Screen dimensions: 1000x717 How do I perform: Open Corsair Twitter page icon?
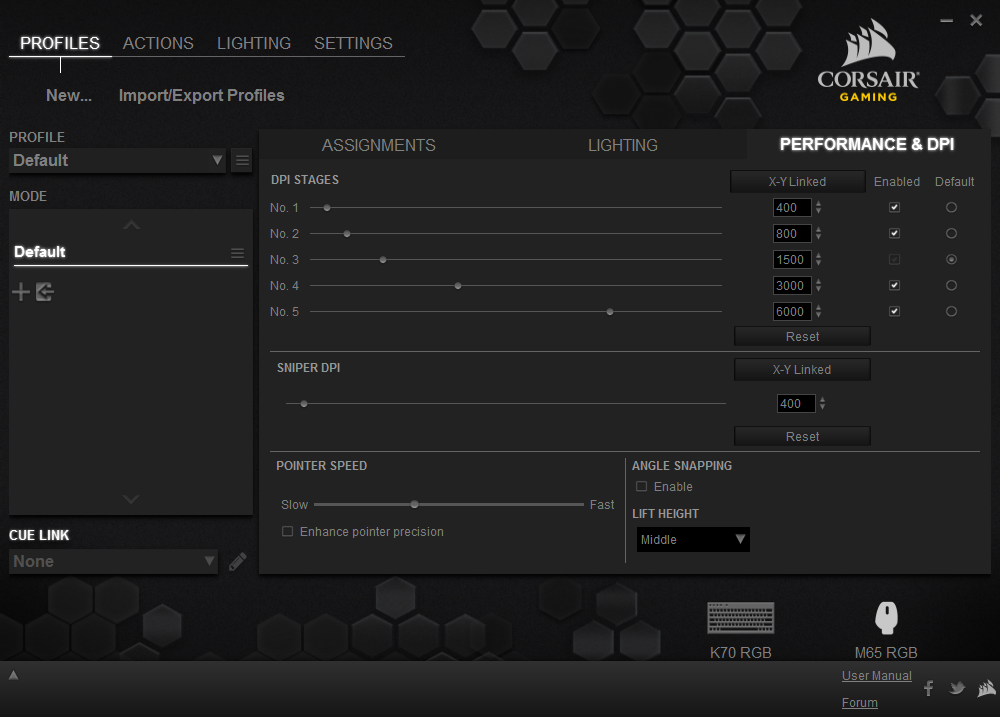pos(957,688)
